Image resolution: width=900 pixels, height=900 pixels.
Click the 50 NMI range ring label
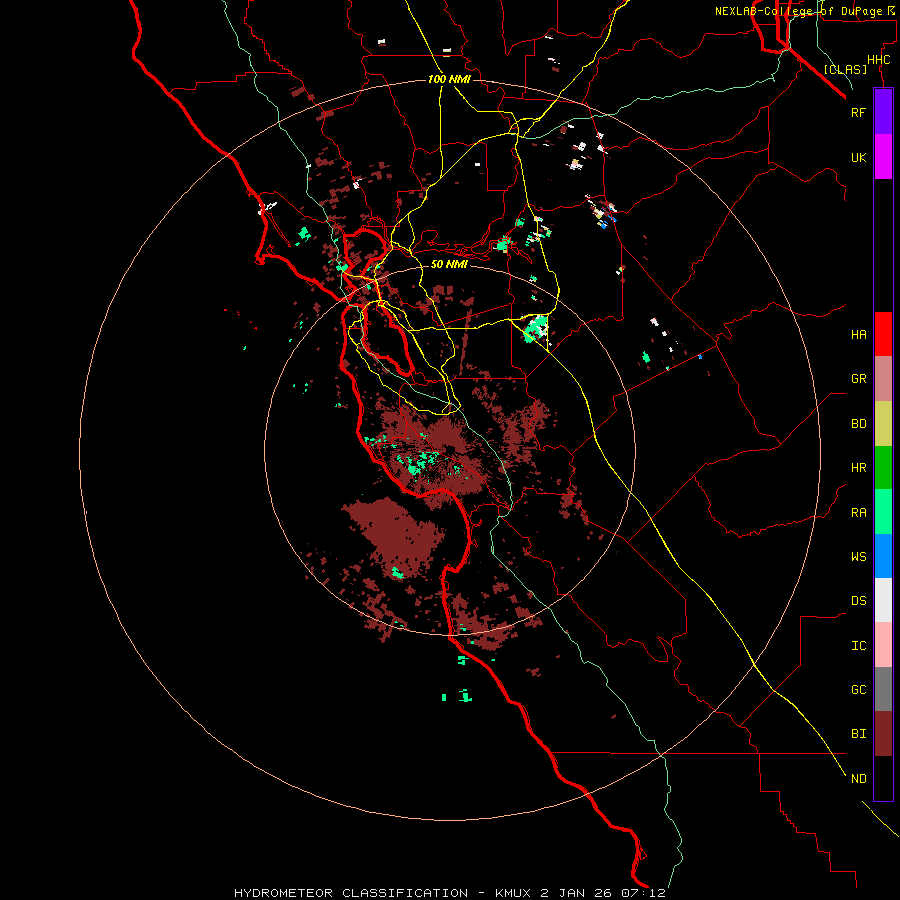point(449,264)
